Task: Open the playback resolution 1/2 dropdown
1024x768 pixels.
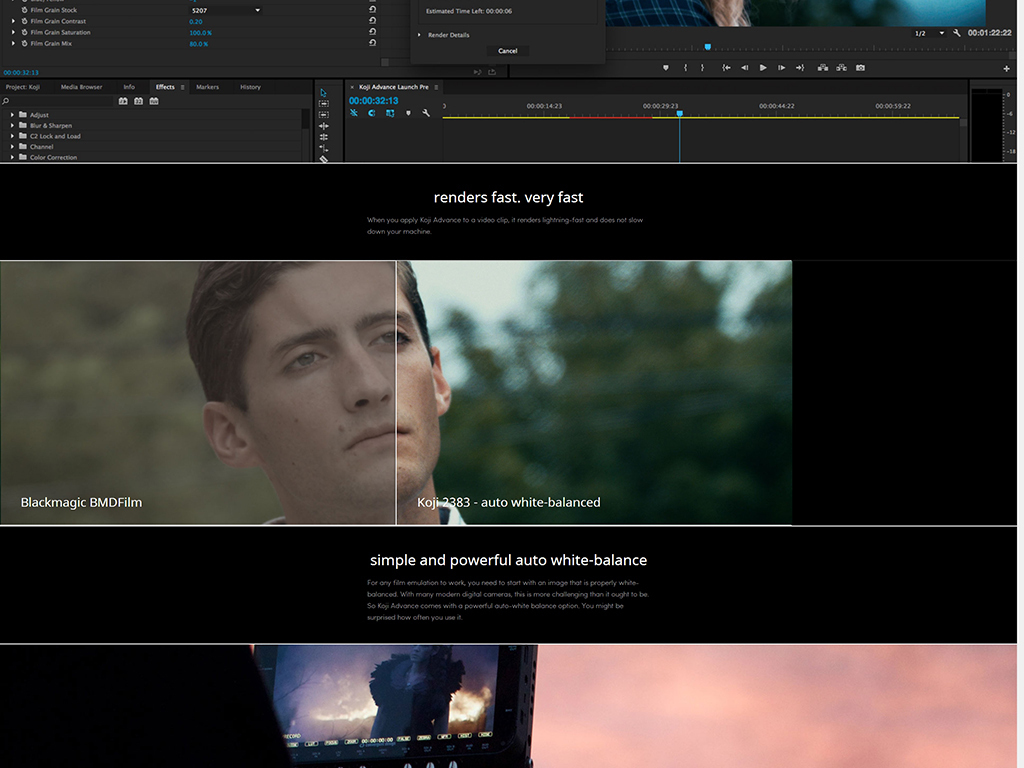Action: (929, 33)
